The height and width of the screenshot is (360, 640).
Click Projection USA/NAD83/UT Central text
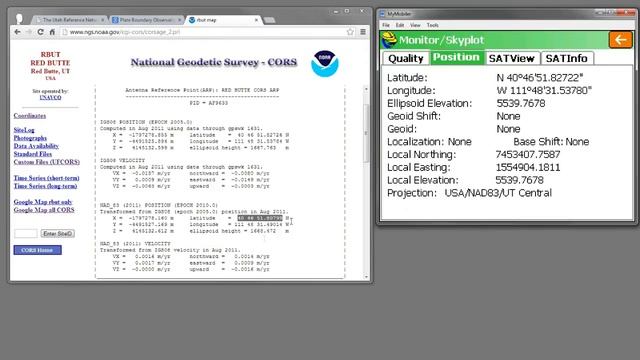point(498,193)
